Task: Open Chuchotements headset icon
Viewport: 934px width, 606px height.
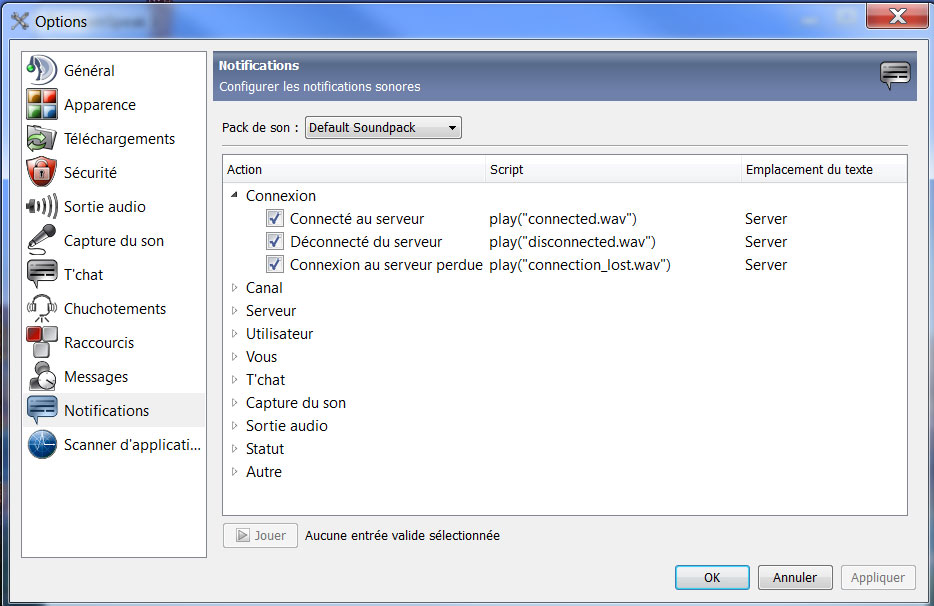Action: pyautogui.click(x=42, y=308)
